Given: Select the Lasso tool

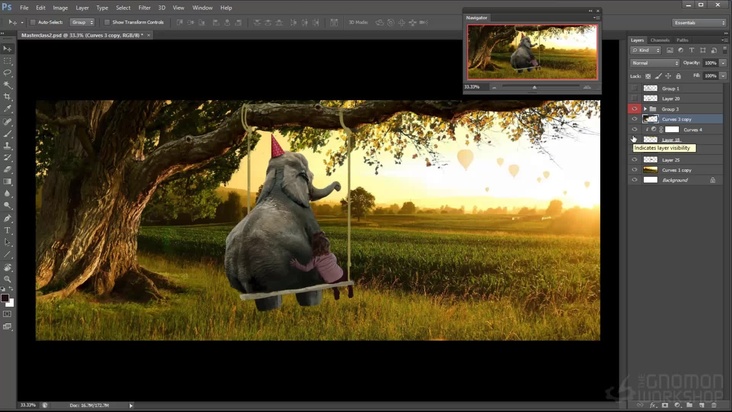Looking at the screenshot, I should tap(7, 72).
